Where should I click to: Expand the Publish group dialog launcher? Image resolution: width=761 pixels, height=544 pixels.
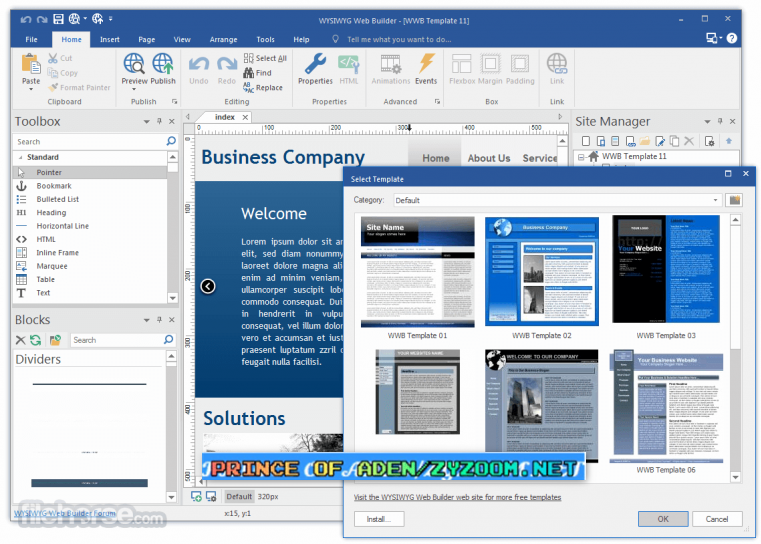point(174,101)
